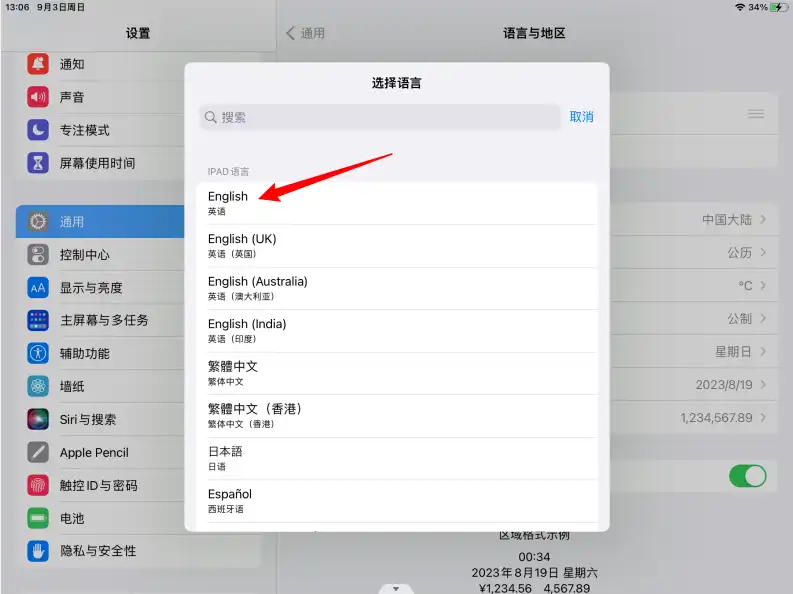
Task: Click the 搜索 language search field
Action: [380, 117]
